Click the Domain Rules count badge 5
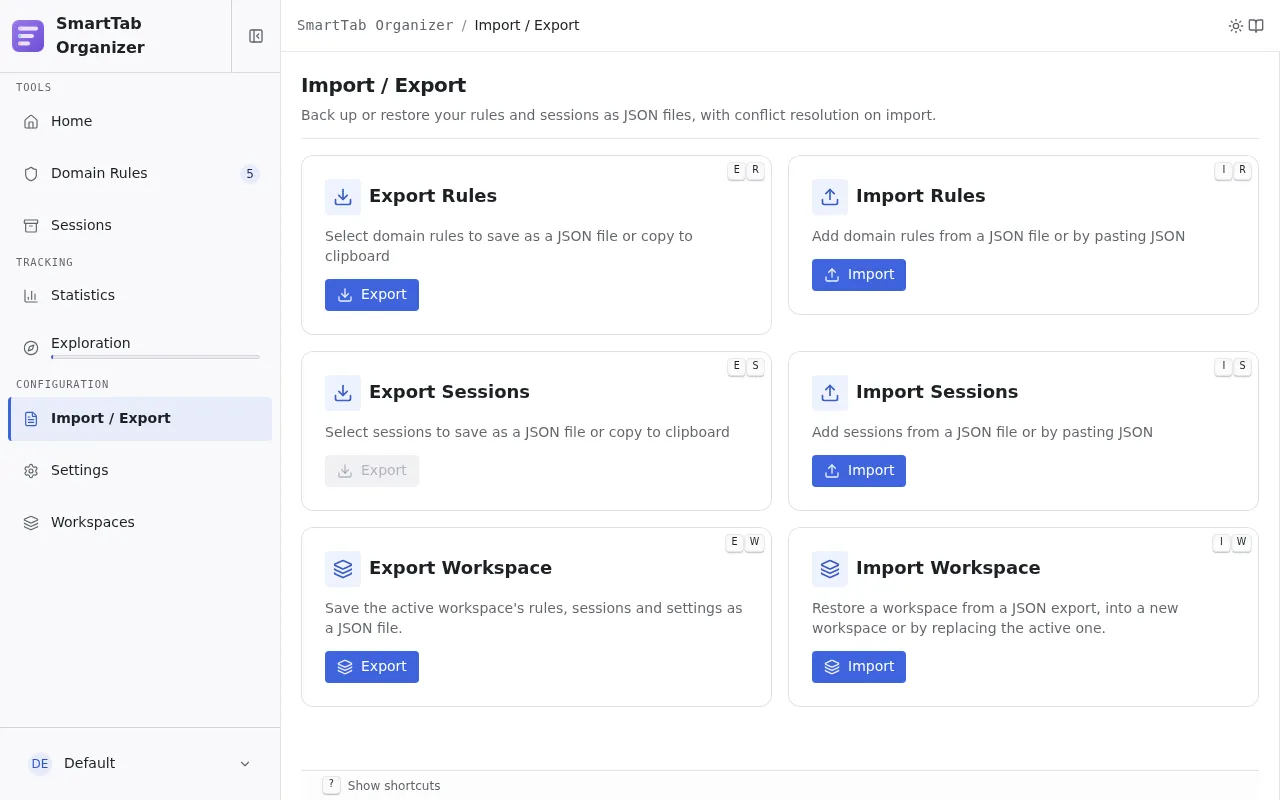The image size is (1280, 800). 250,174
